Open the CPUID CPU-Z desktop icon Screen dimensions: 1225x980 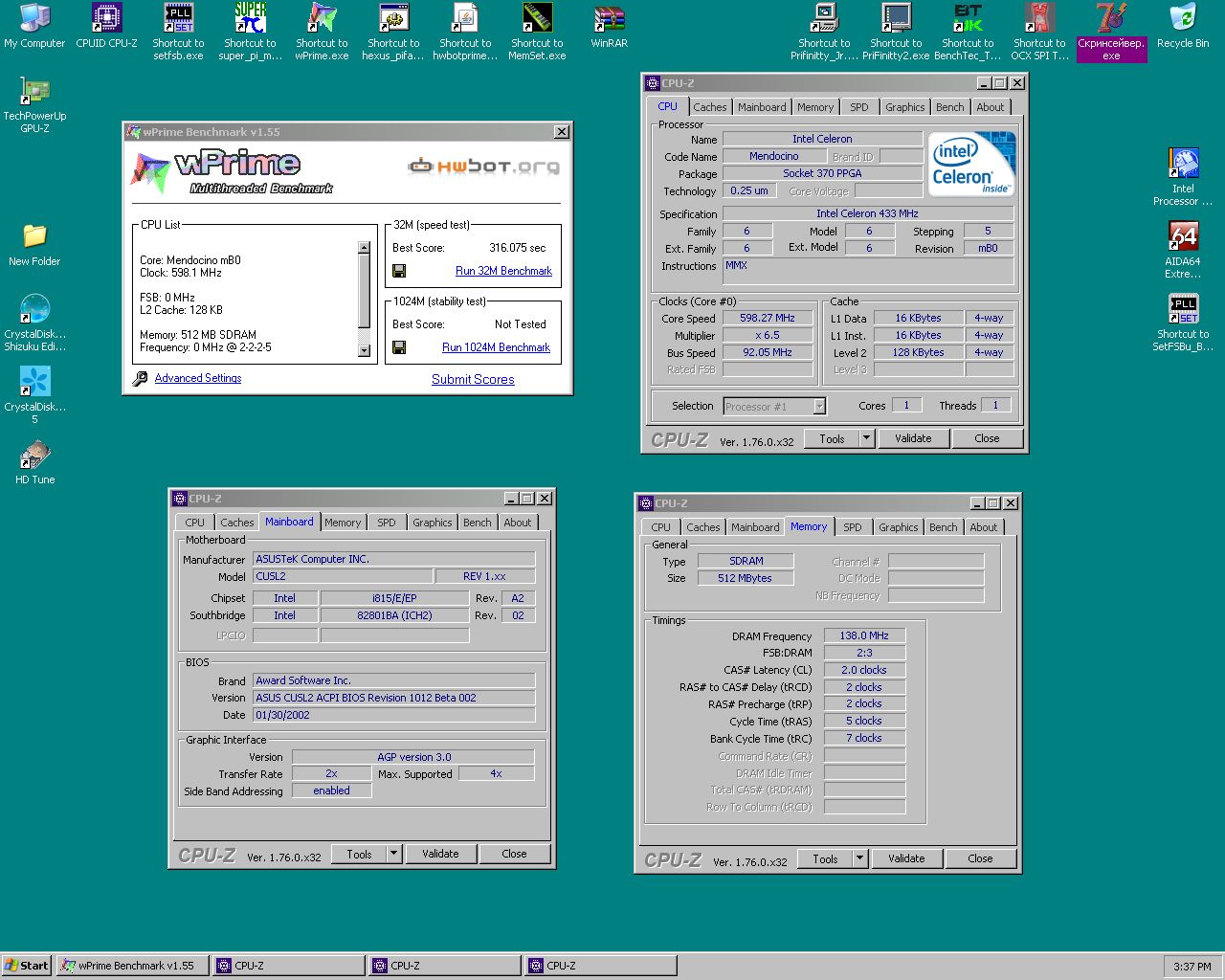[x=106, y=26]
